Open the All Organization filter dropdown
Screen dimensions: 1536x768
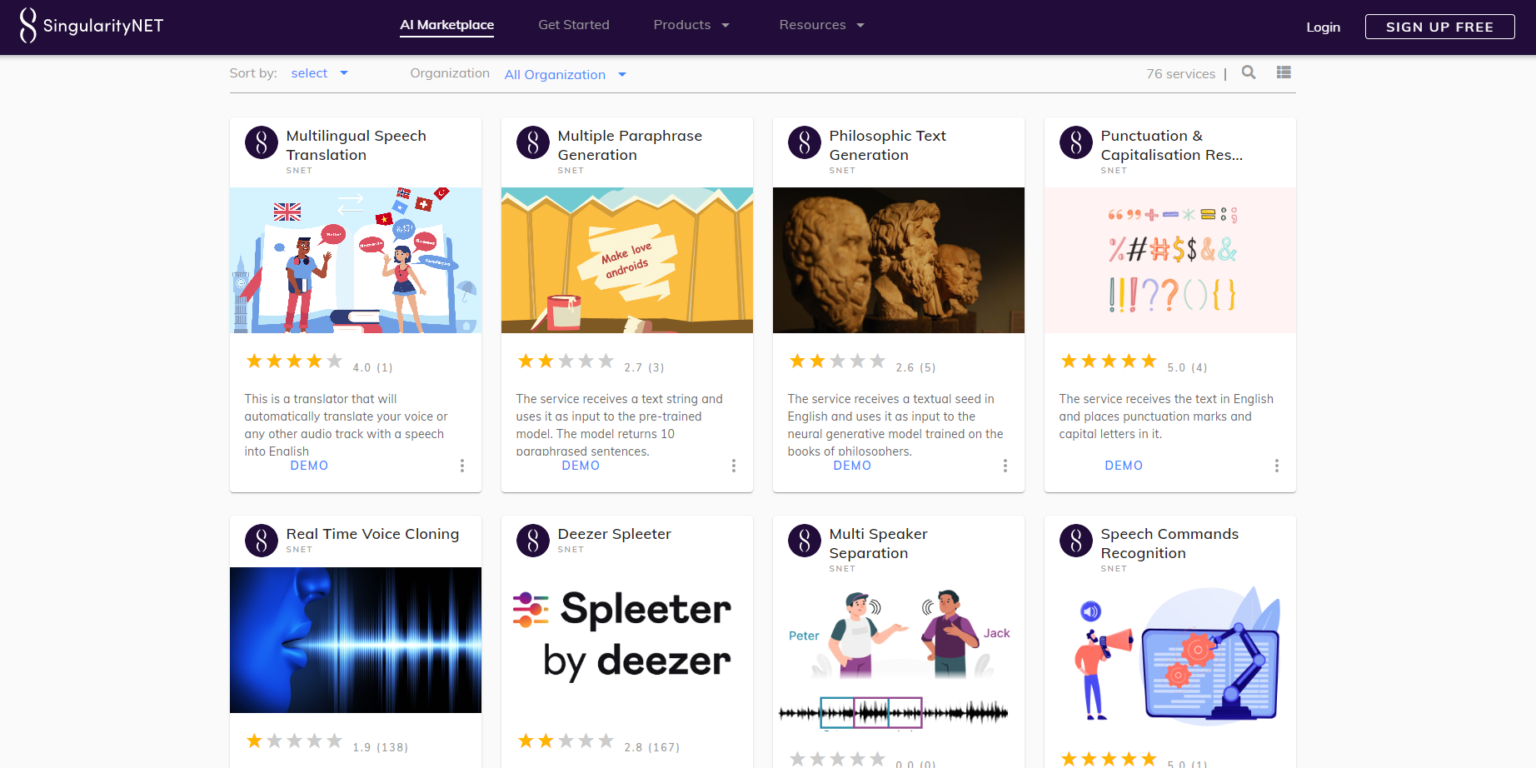coord(565,74)
